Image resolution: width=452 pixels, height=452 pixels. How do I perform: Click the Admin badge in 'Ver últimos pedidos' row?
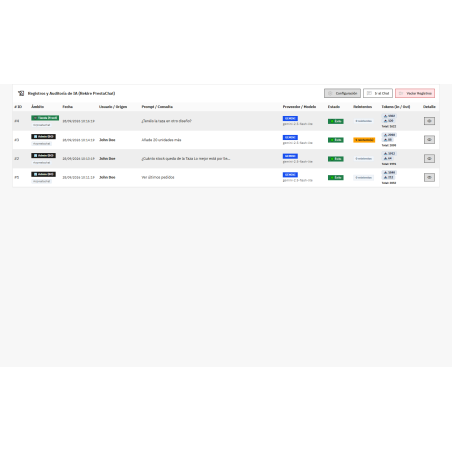pos(43,174)
